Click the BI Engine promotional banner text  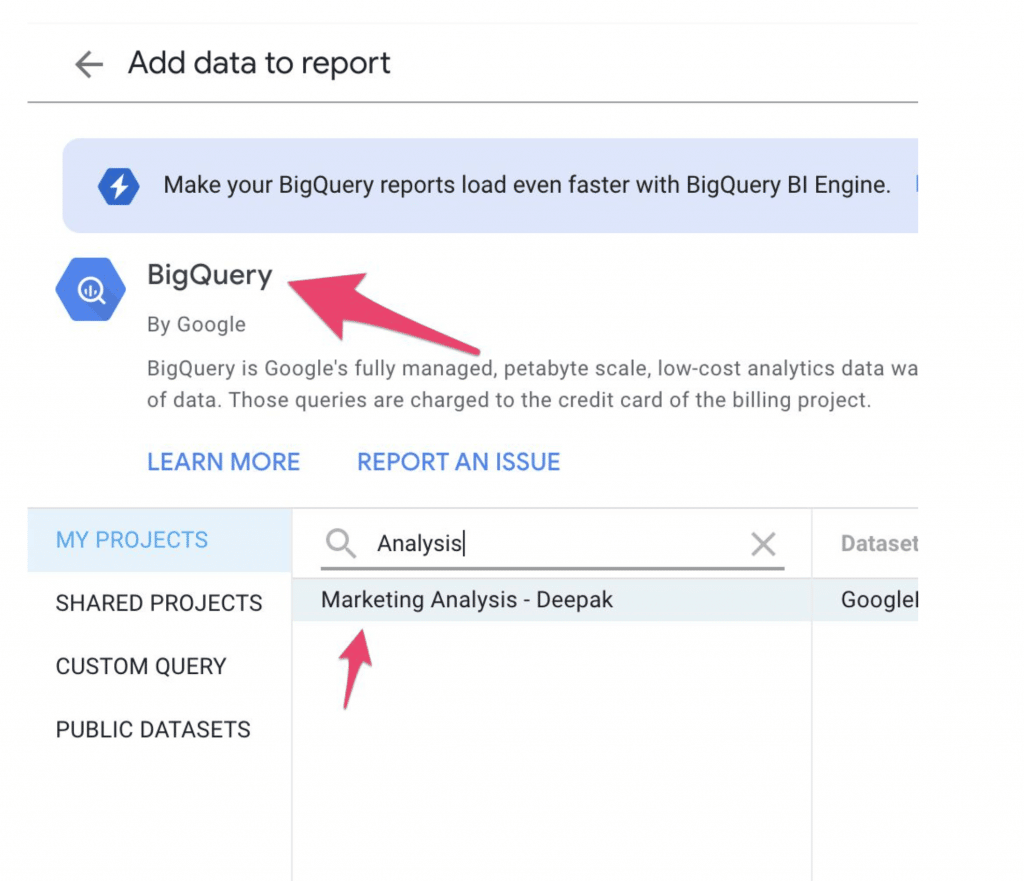tap(527, 185)
